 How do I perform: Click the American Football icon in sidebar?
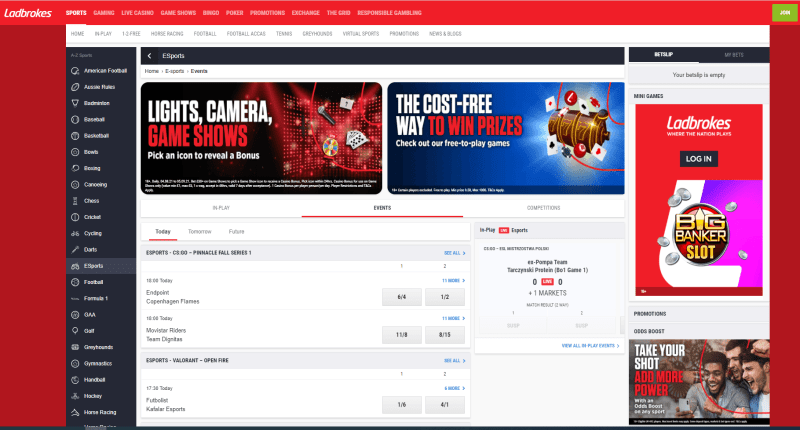tap(76, 74)
